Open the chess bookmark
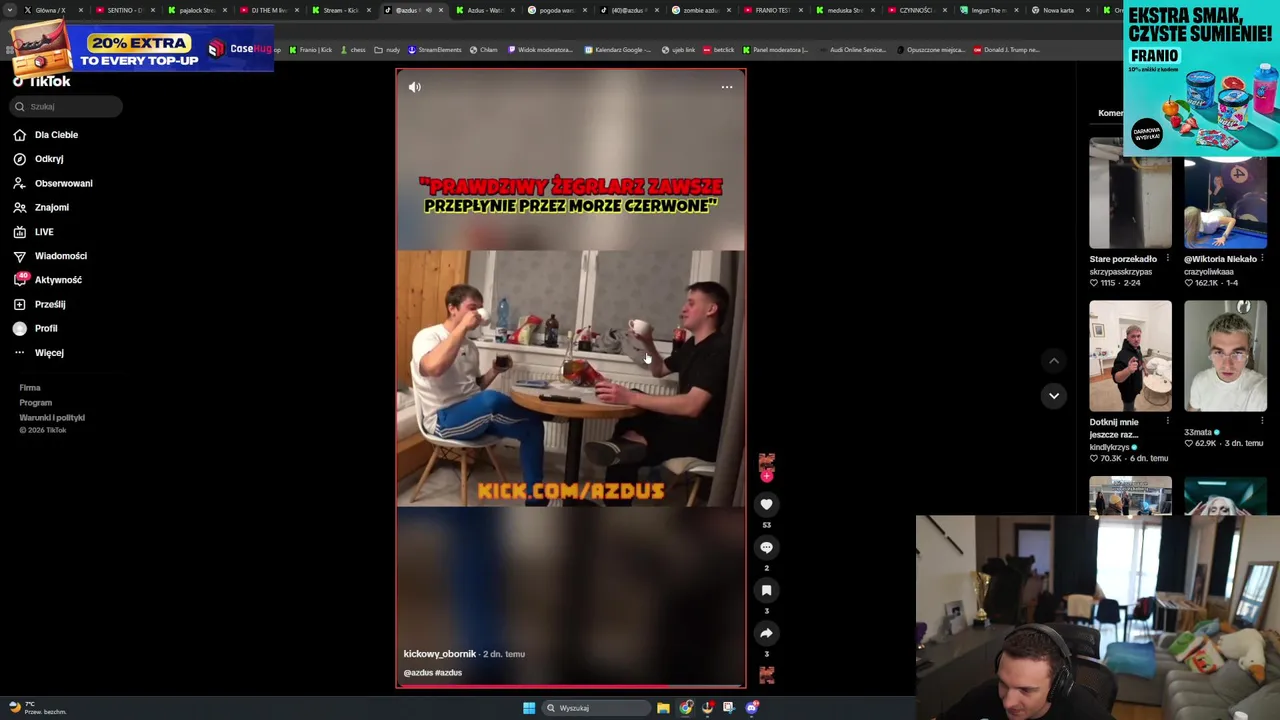Screen dimensions: 1280x720 (x=353, y=50)
